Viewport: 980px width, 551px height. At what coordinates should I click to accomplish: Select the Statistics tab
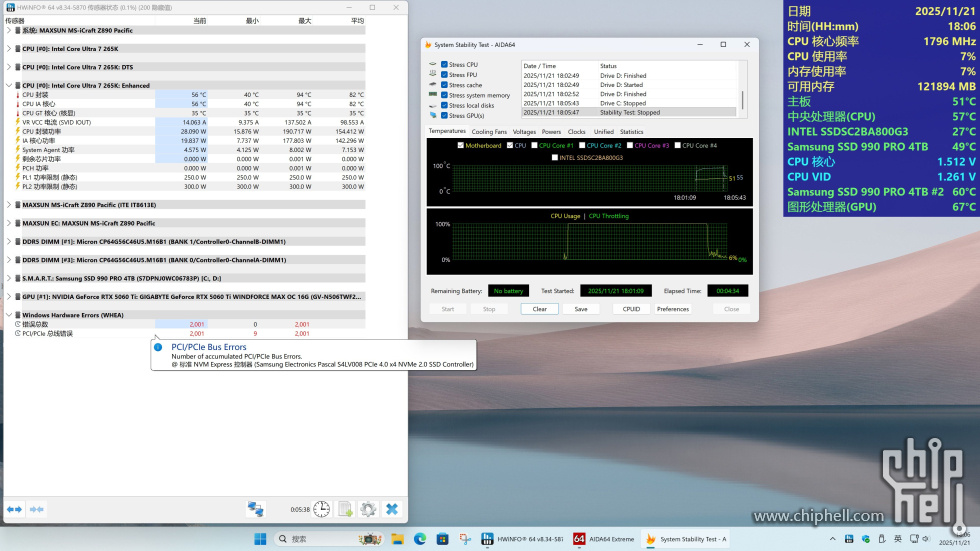click(631, 132)
